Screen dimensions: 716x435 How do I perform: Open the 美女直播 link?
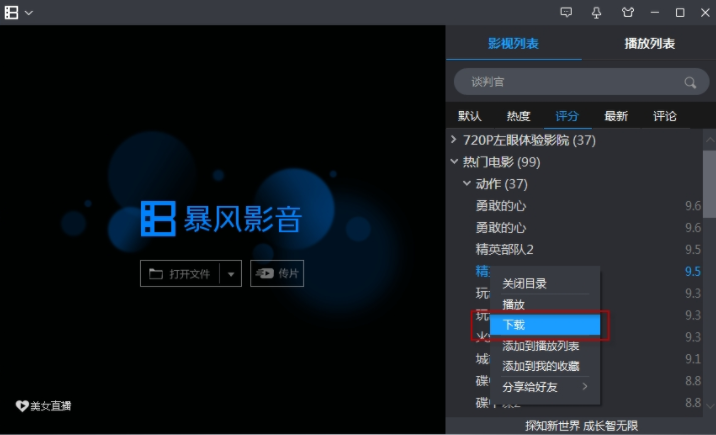51,406
